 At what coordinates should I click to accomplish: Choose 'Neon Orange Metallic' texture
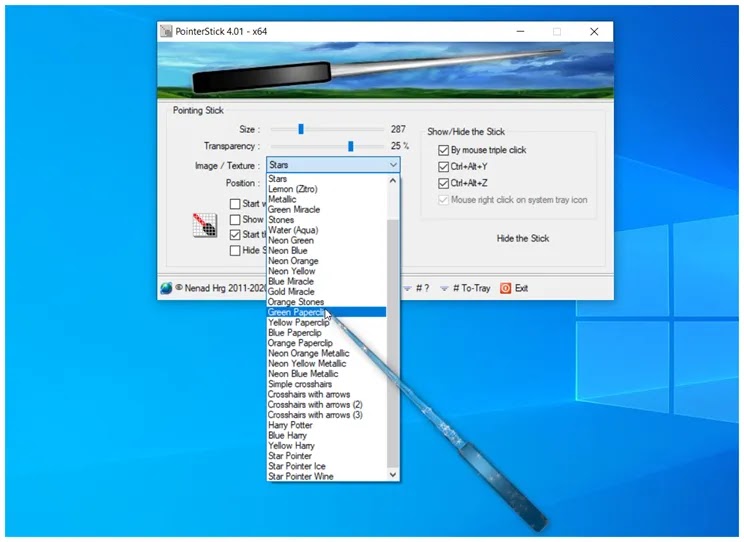pos(326,354)
